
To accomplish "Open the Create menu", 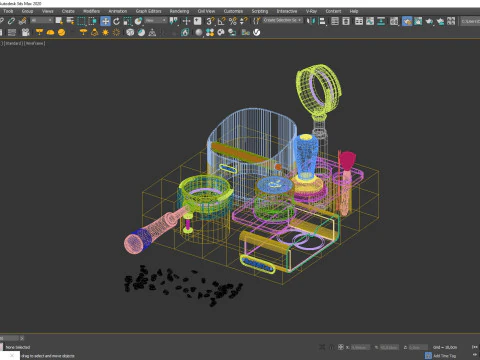I will pos(68,11).
